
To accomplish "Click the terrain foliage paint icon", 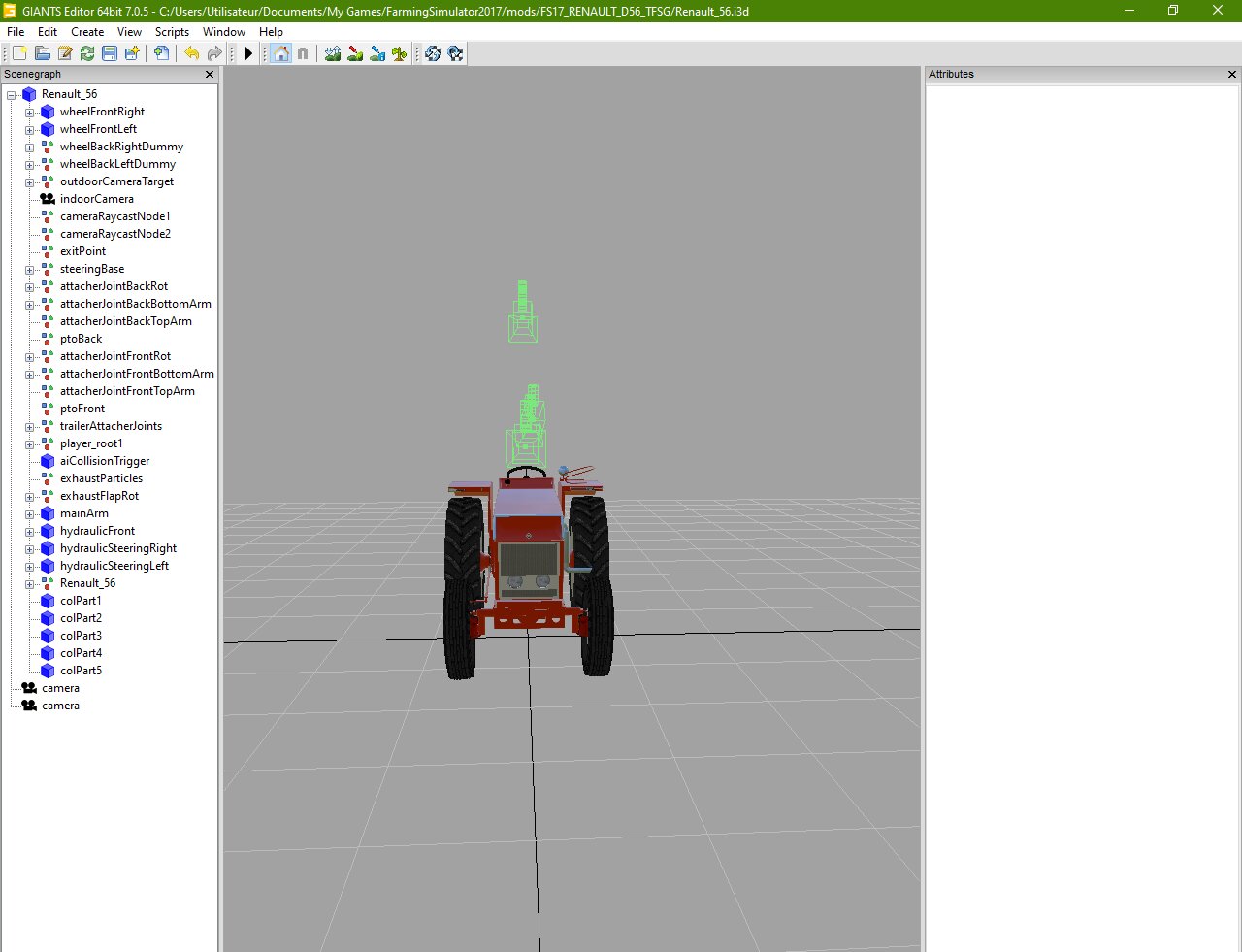I will pos(399,53).
